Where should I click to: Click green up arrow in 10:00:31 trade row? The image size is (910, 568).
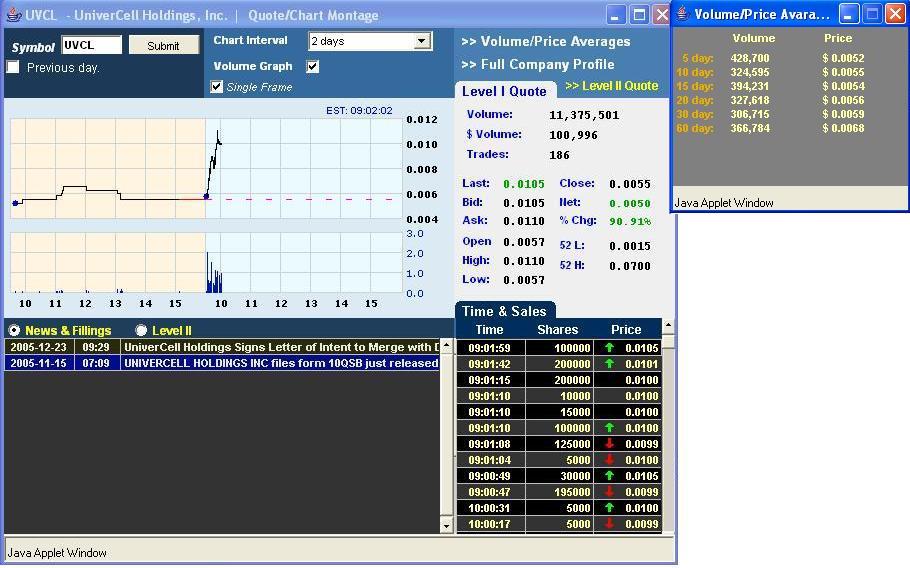coord(609,508)
